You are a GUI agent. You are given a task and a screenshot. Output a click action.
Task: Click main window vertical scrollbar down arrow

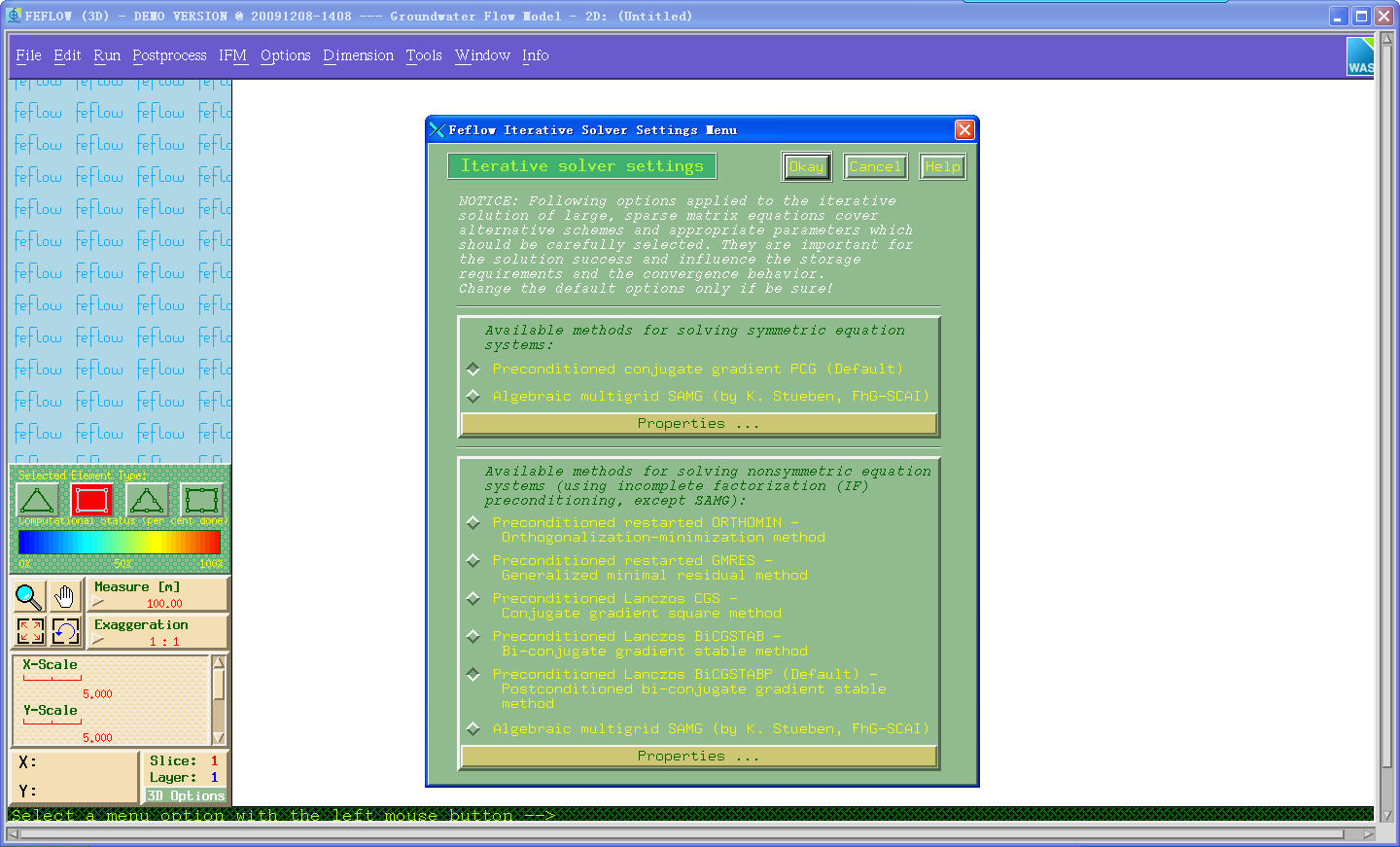tap(1387, 815)
